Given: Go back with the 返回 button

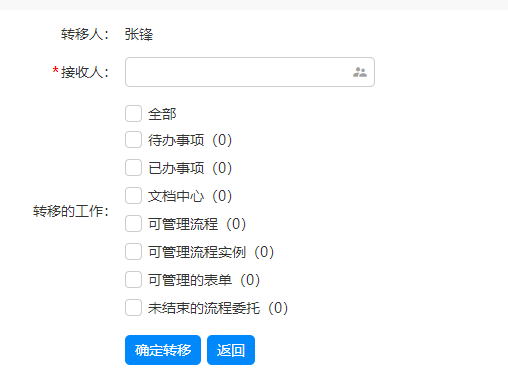Looking at the screenshot, I should click(x=231, y=350).
